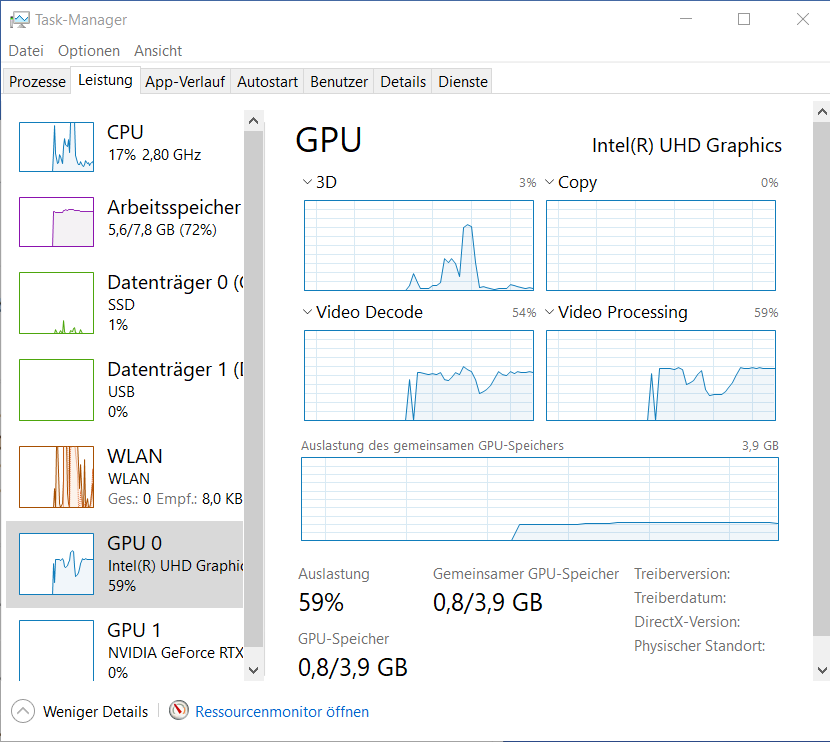Open the Datei menu

pyautogui.click(x=26, y=50)
